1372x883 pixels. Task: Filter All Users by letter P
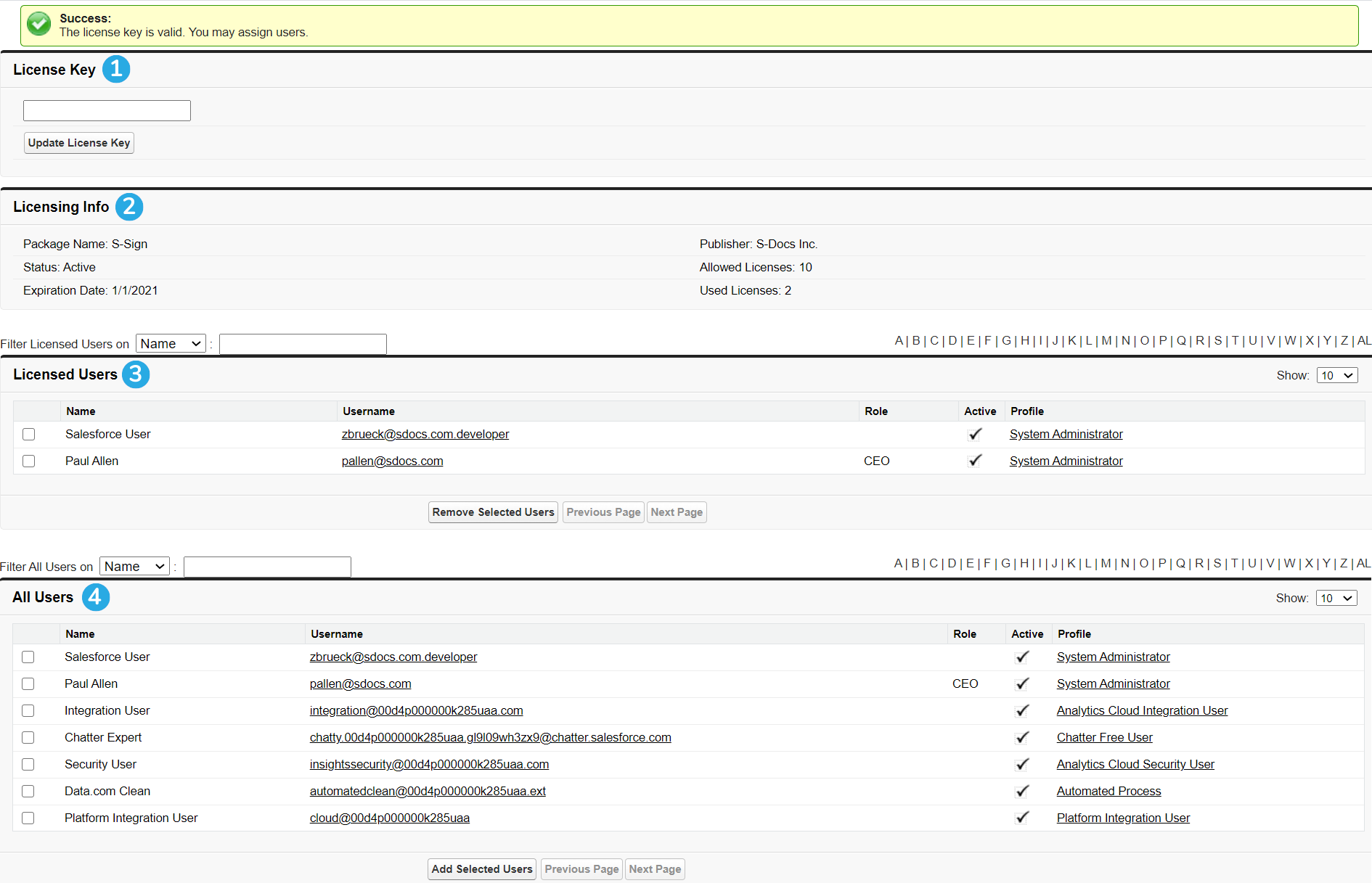point(1162,564)
